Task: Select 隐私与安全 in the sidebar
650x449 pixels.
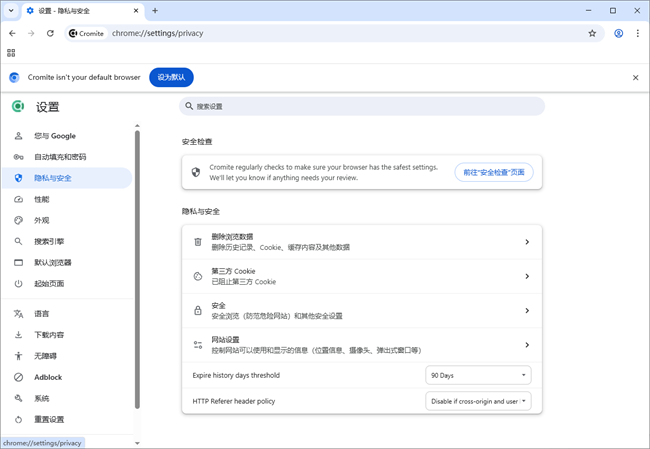Action: pyautogui.click(x=67, y=178)
